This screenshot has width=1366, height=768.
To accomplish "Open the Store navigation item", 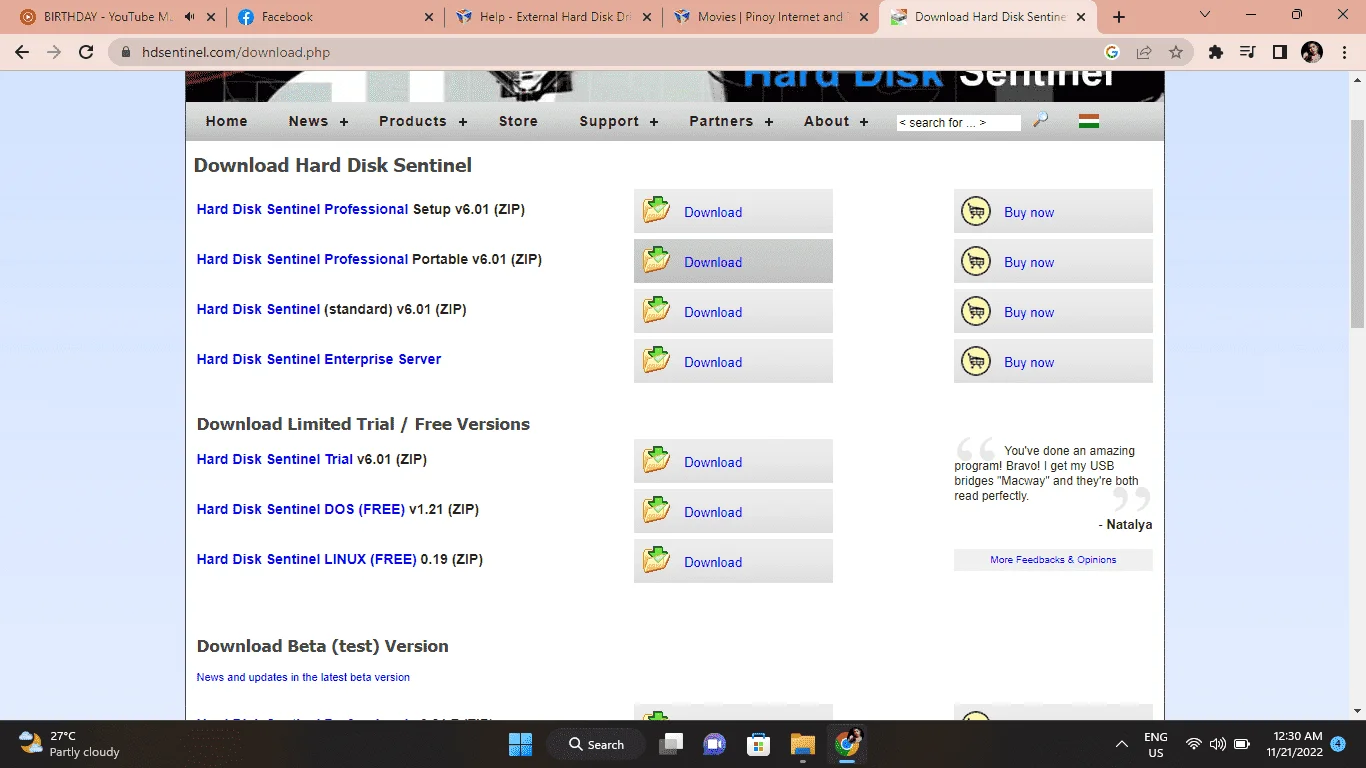I will [518, 121].
